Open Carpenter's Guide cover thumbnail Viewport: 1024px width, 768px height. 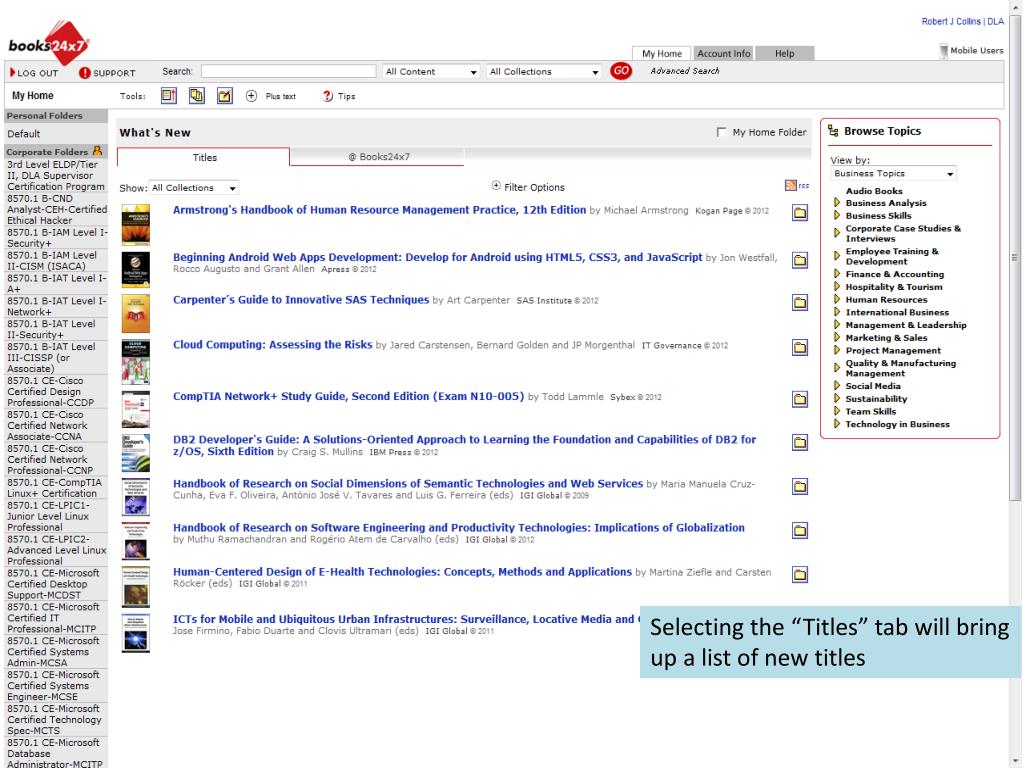(x=136, y=313)
